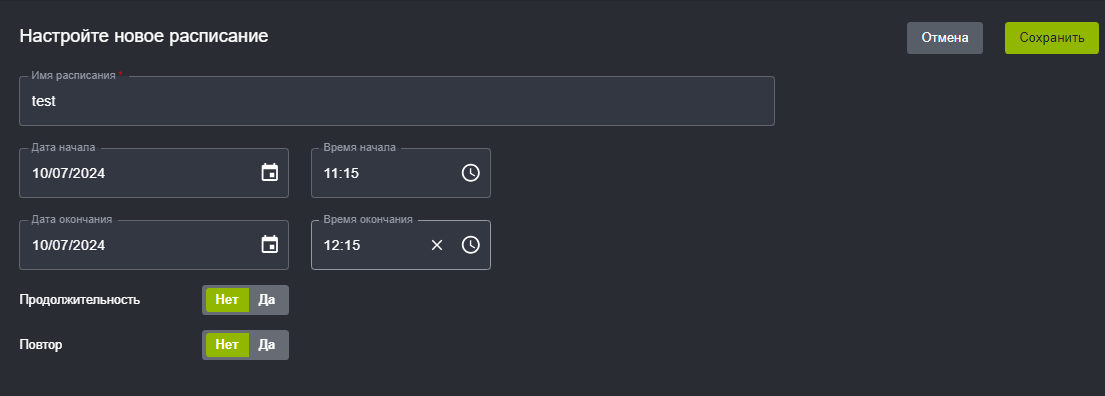Click the Дата окончания field label
1105x396 pixels.
click(72, 219)
